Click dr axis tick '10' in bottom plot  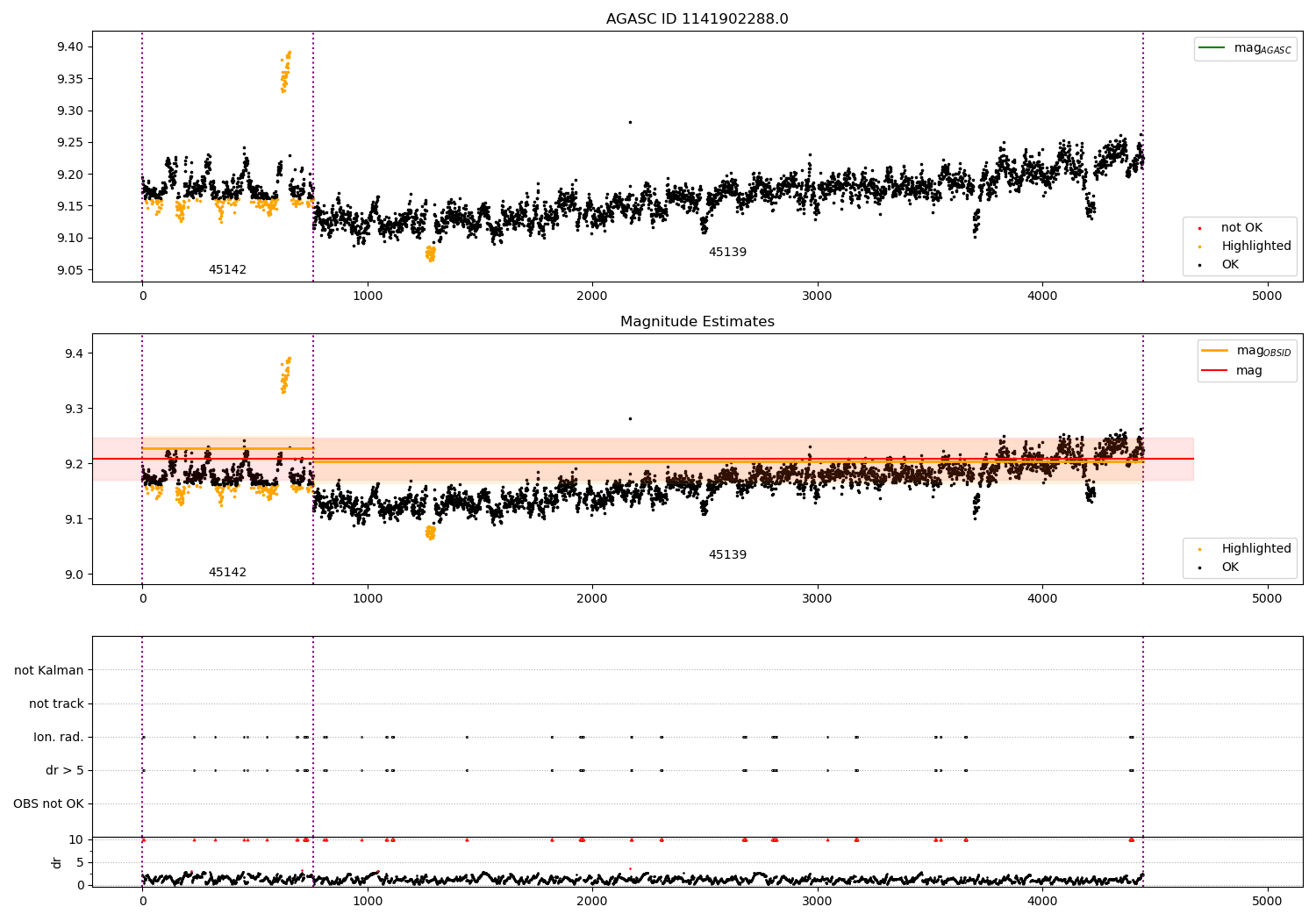click(76, 839)
